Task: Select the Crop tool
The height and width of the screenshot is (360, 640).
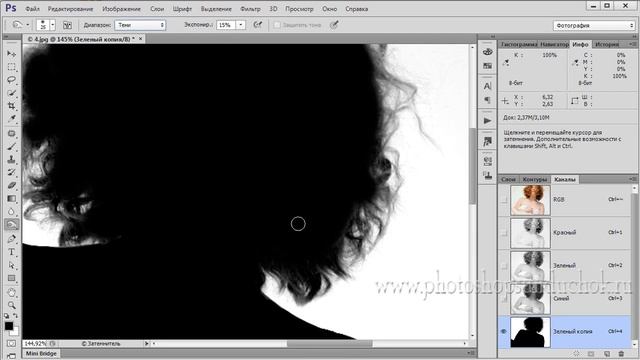Action: pyautogui.click(x=11, y=106)
